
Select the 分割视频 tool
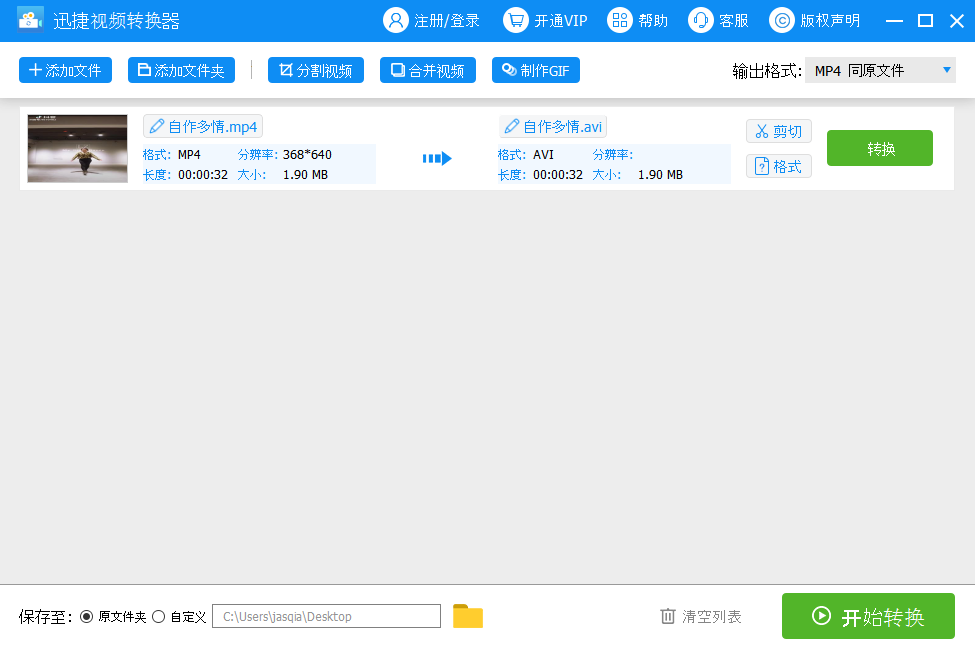pos(315,70)
